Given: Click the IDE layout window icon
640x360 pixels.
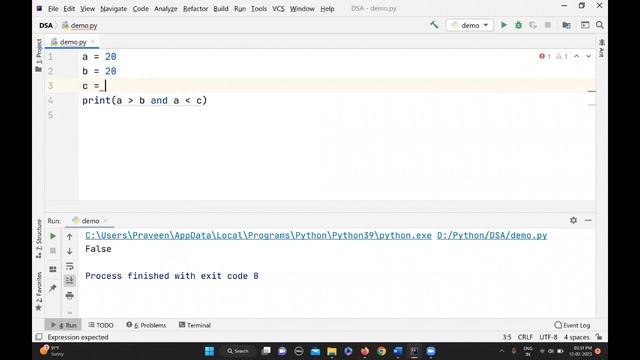Looking at the screenshot, I should tap(585, 25).
